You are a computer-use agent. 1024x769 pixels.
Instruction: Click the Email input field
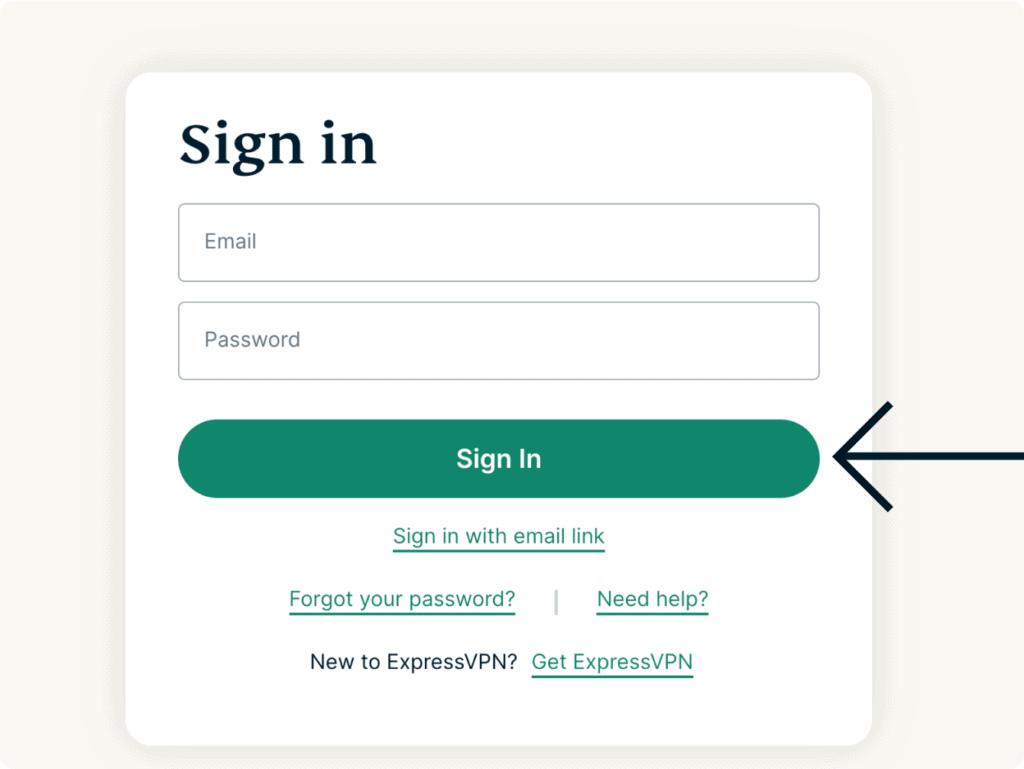coord(498,242)
